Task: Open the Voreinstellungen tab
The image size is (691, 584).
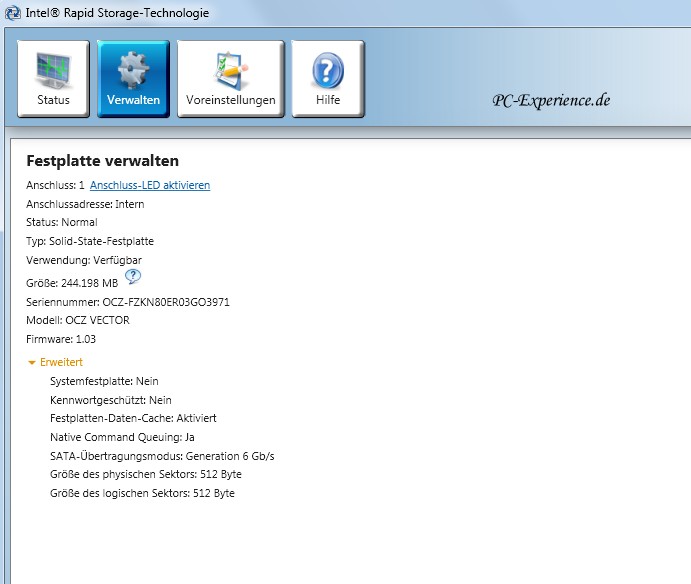Action: (x=230, y=79)
